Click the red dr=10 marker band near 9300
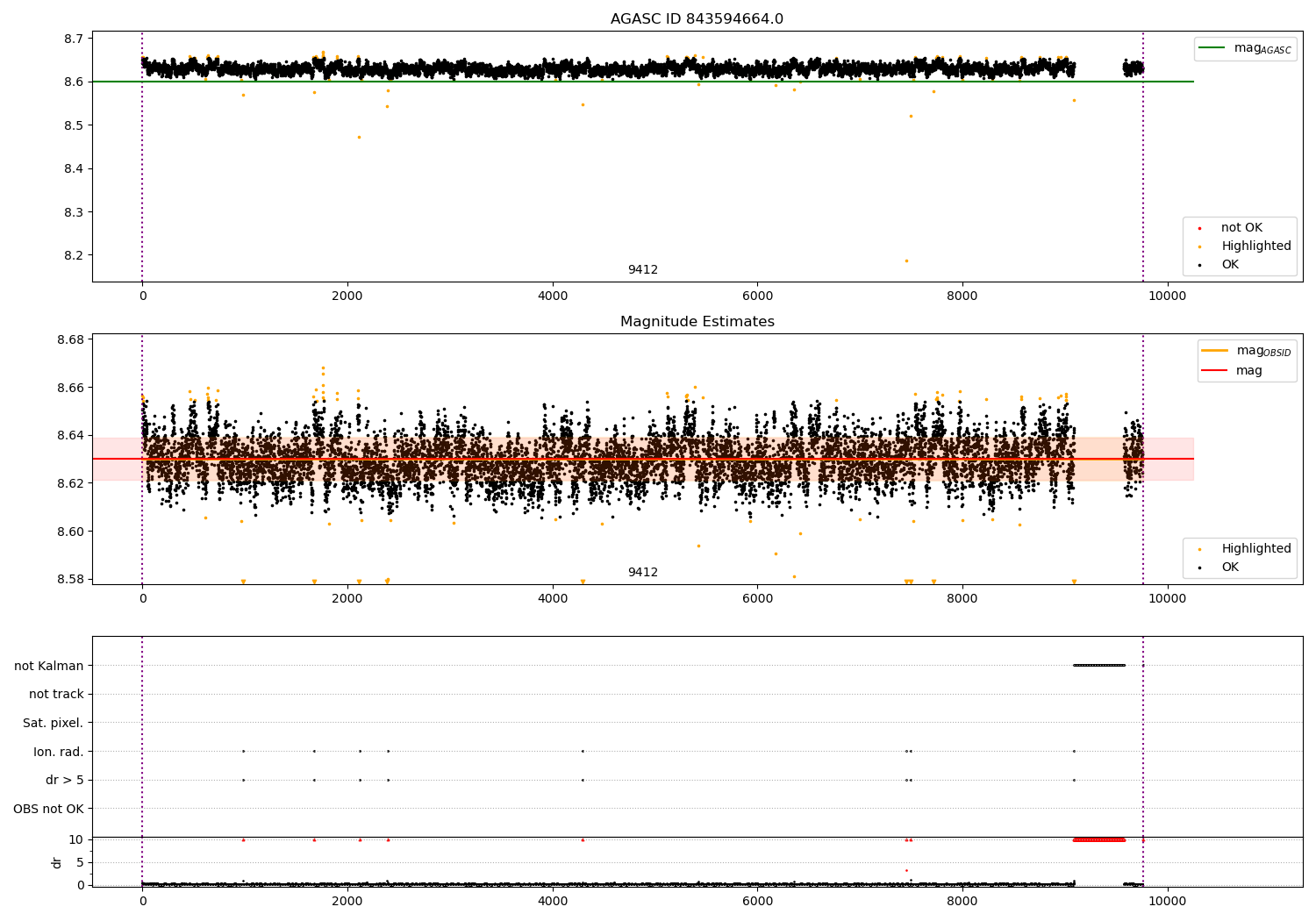Viewport: 1316px width, 921px height. point(1099,839)
